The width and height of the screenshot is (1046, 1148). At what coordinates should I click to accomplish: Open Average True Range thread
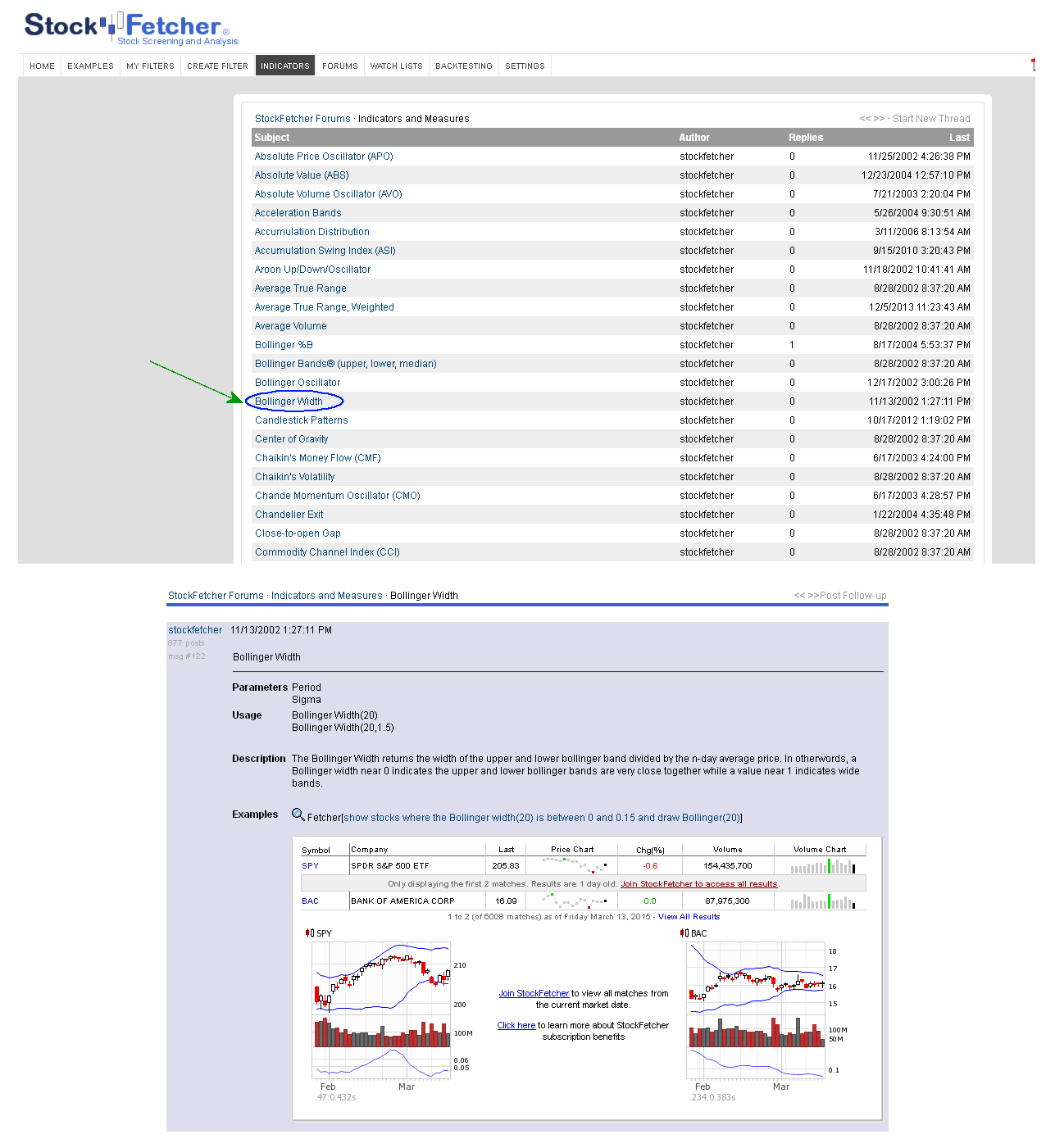tap(300, 288)
